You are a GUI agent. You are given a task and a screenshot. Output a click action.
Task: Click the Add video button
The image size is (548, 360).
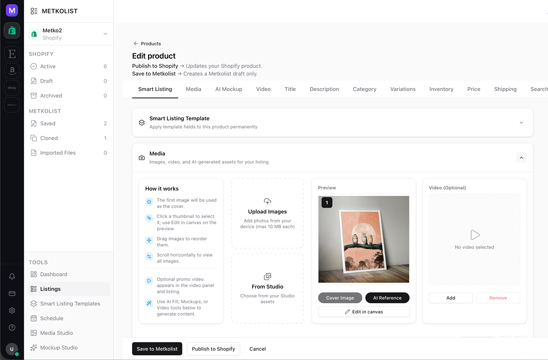(x=450, y=298)
